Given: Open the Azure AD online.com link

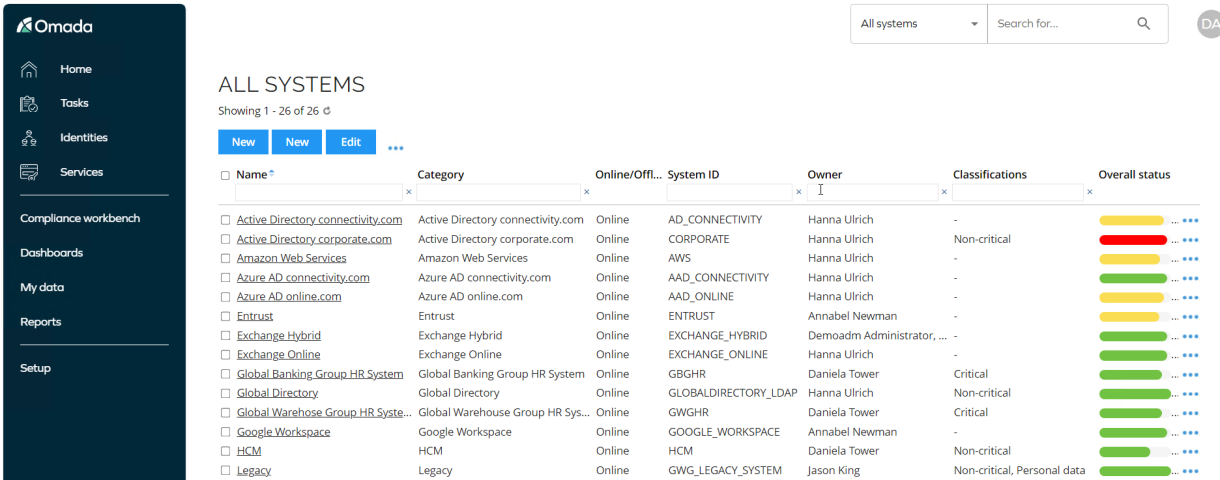Looking at the screenshot, I should [289, 297].
